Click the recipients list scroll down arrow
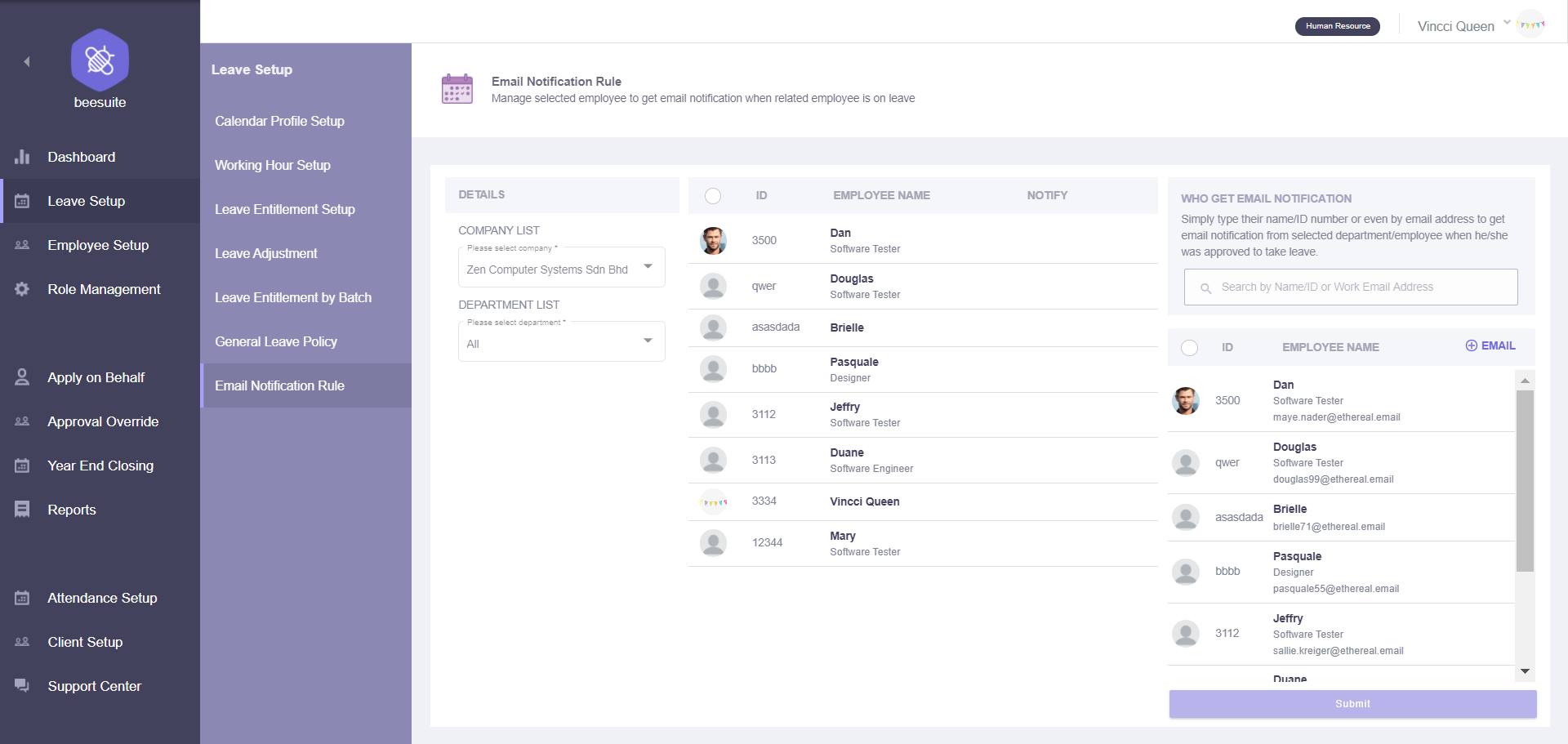 tap(1525, 671)
